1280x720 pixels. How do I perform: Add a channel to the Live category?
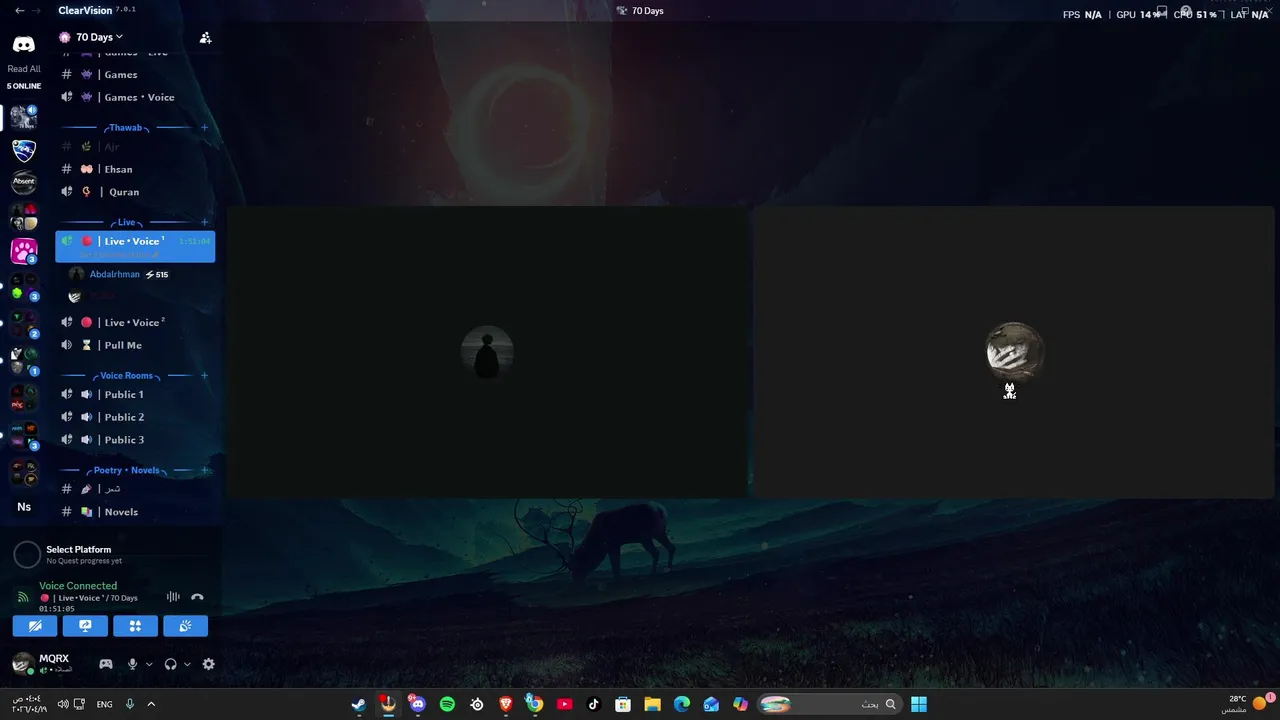tap(204, 222)
